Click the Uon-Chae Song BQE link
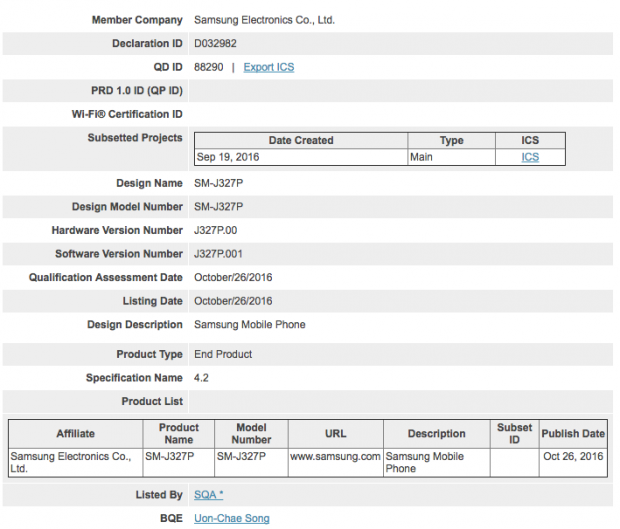The image size is (620, 529). pos(231,518)
